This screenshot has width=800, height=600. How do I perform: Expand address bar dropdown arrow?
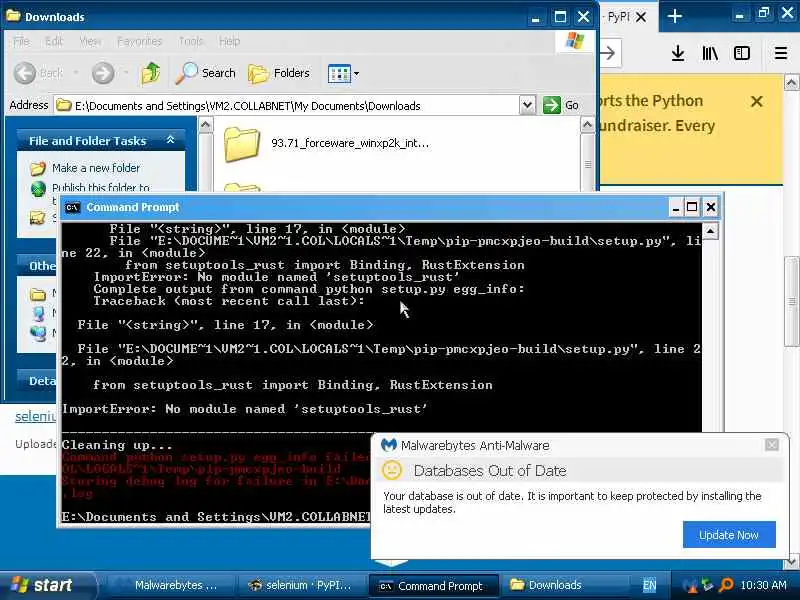[528, 106]
